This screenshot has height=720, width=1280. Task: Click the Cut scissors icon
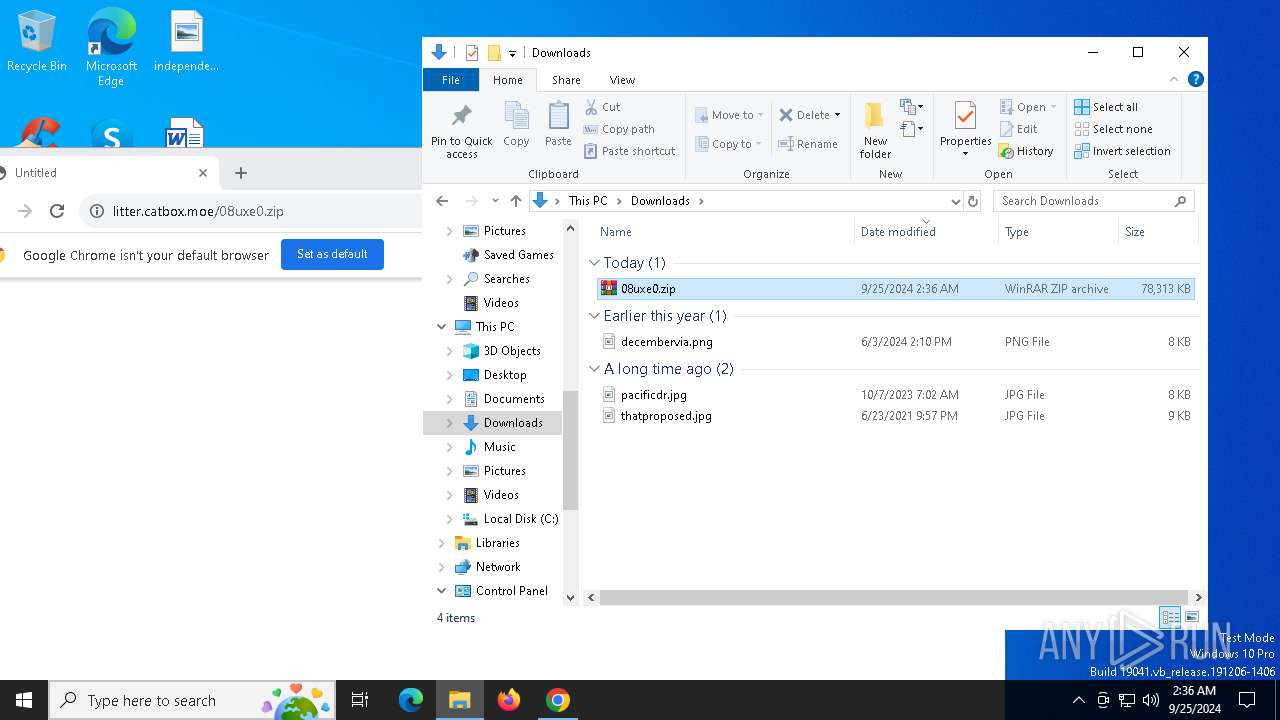591,107
